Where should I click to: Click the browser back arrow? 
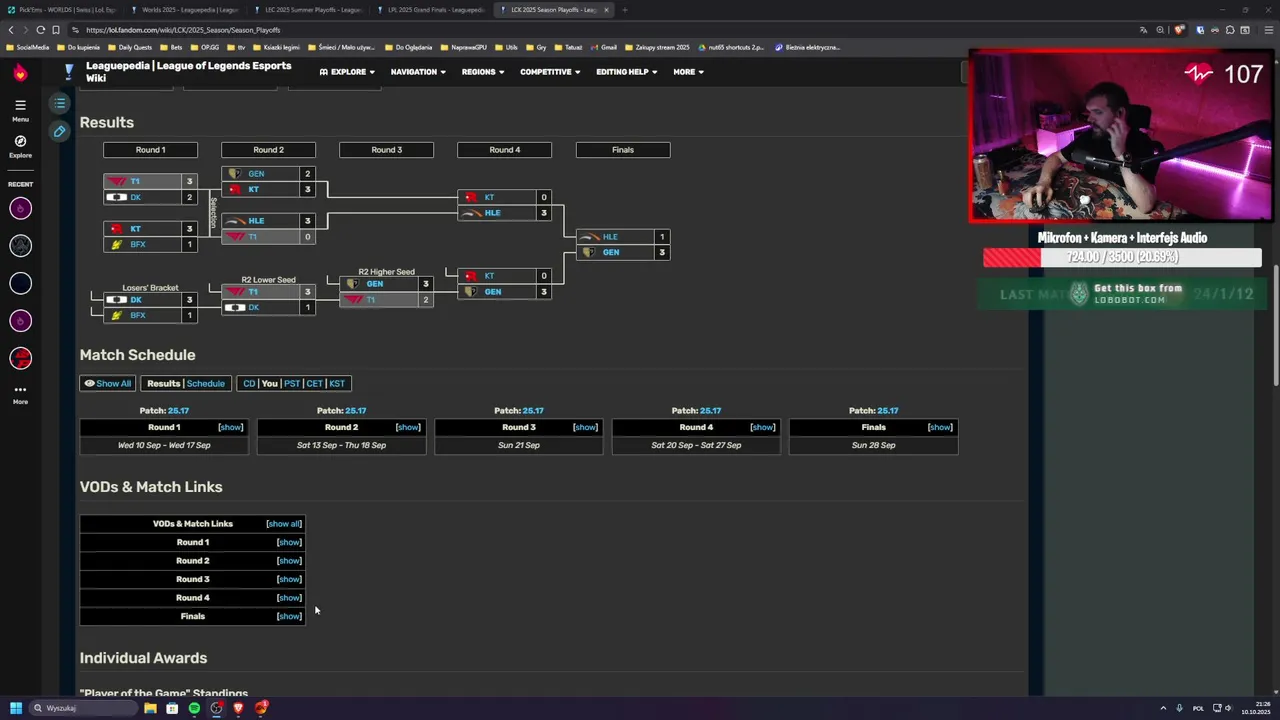(11, 30)
